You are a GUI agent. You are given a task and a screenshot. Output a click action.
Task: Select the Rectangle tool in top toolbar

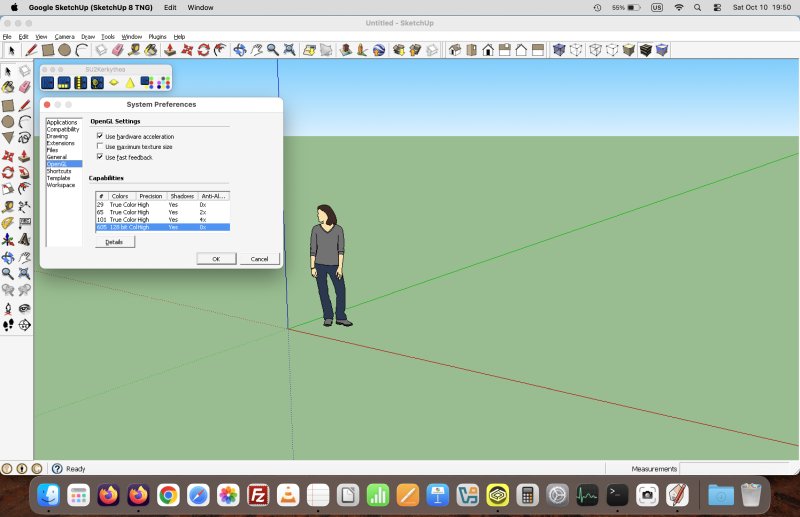(x=48, y=50)
